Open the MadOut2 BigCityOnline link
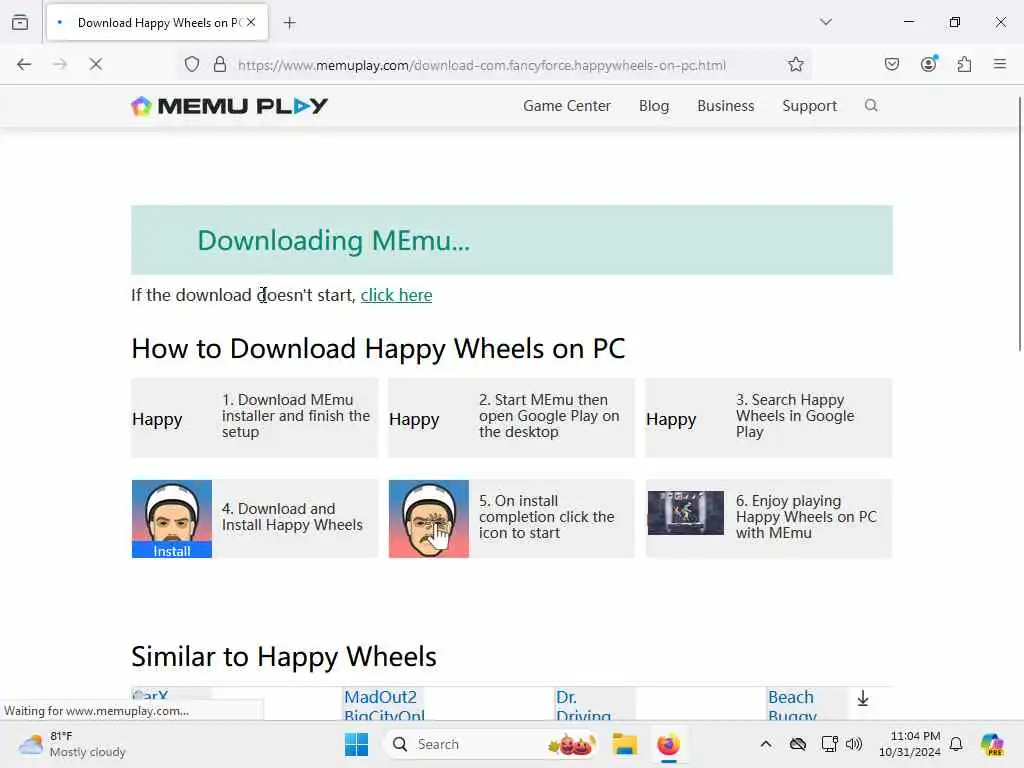 [384, 705]
